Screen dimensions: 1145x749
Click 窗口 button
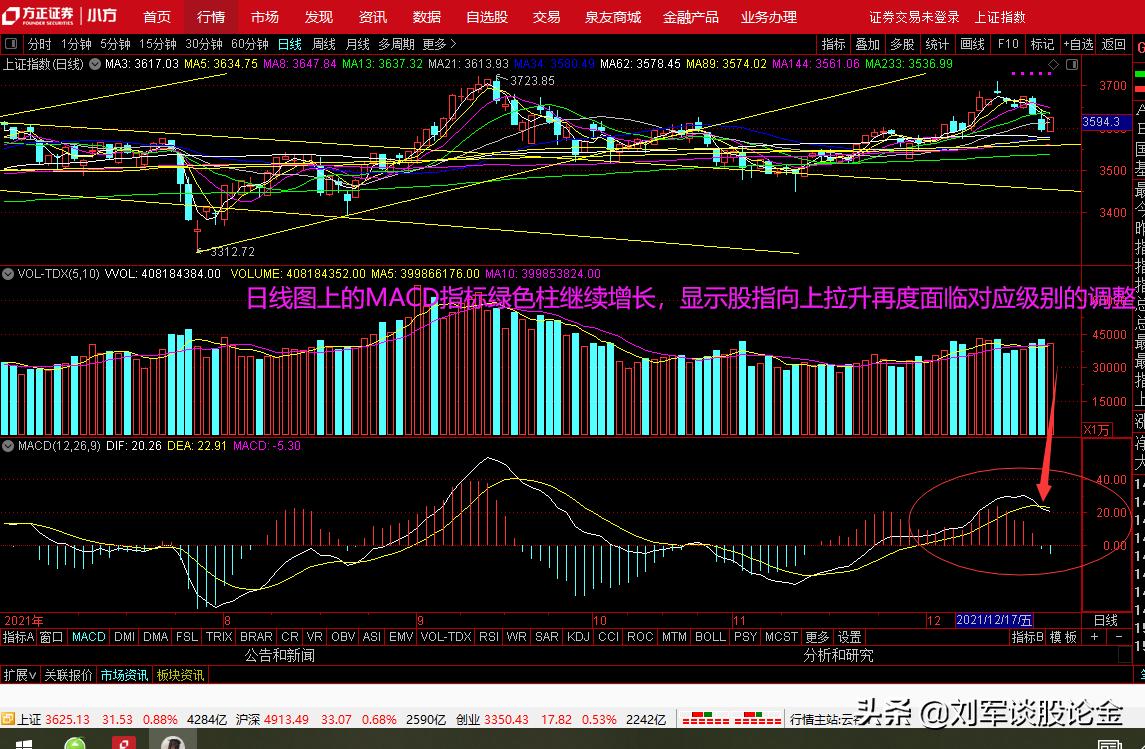coord(51,637)
